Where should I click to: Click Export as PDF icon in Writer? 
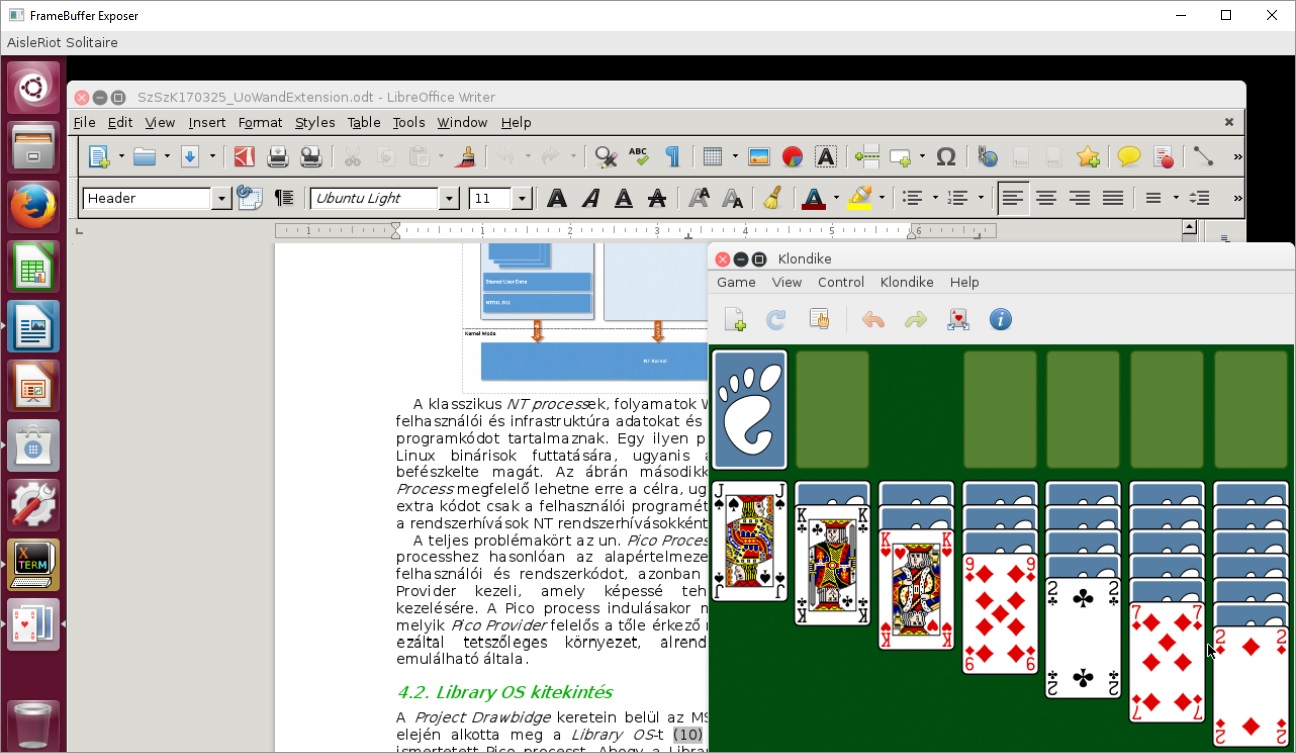click(245, 157)
